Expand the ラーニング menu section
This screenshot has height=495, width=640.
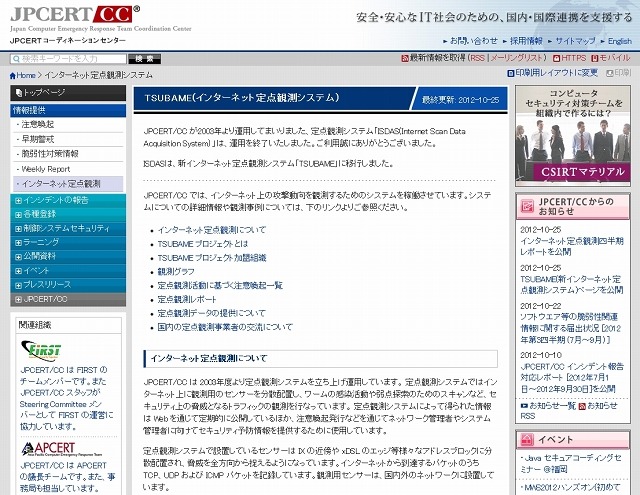click(68, 242)
